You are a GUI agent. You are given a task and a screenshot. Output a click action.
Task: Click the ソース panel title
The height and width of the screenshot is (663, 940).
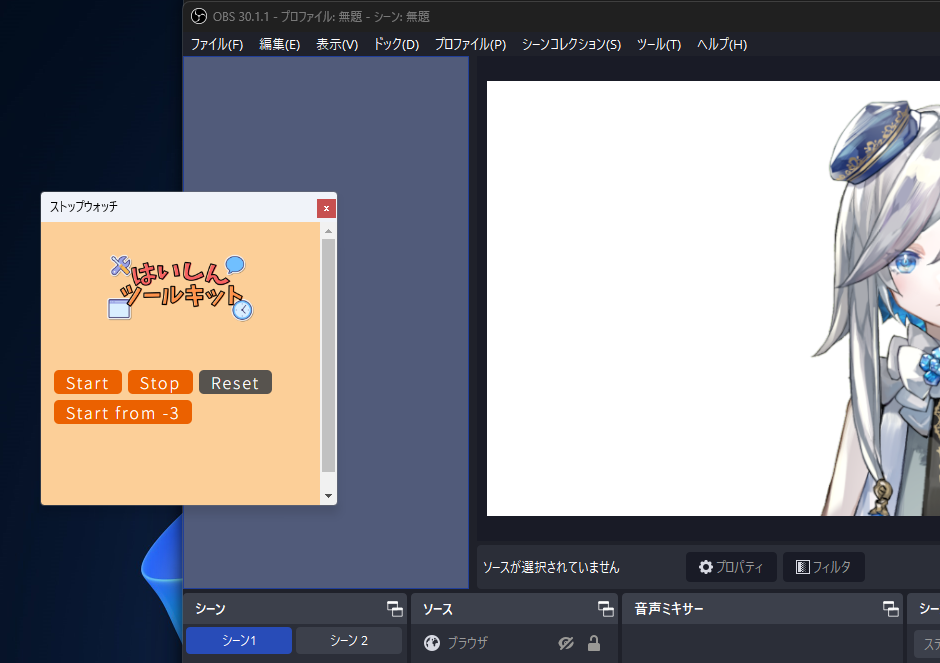[438, 609]
